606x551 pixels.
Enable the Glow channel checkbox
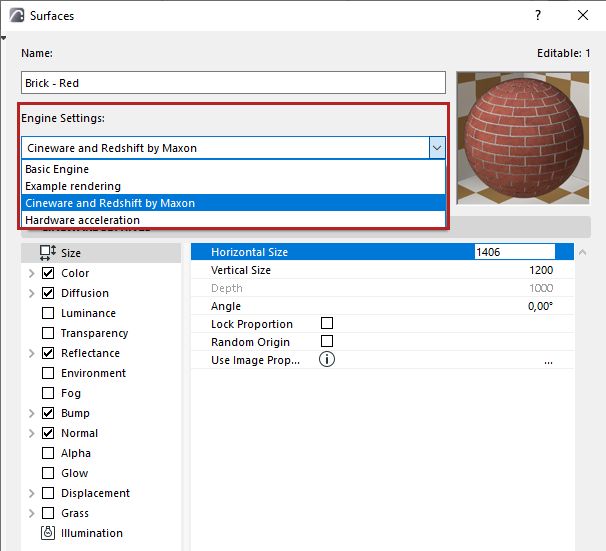(x=48, y=473)
